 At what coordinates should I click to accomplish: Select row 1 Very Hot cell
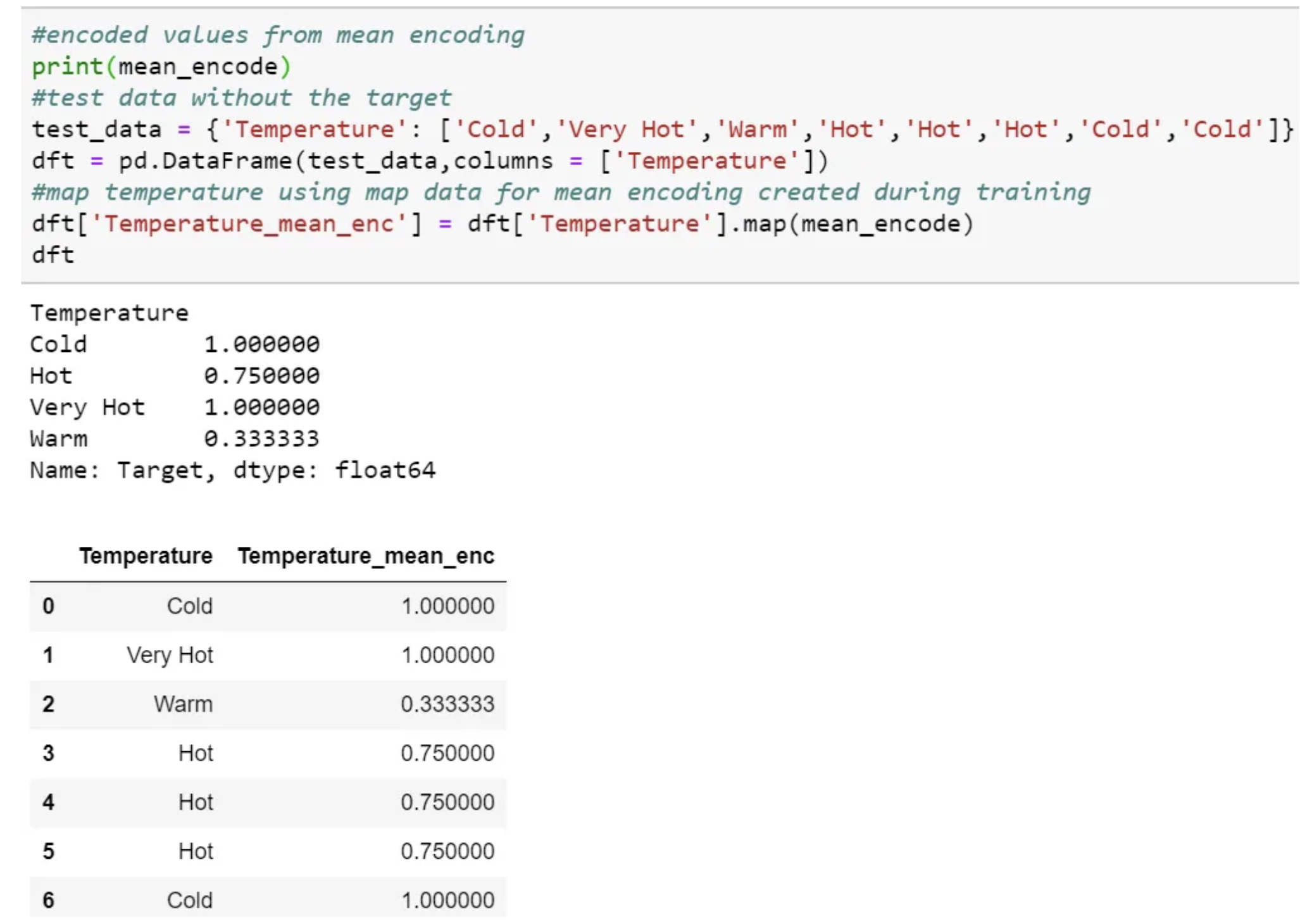170,655
